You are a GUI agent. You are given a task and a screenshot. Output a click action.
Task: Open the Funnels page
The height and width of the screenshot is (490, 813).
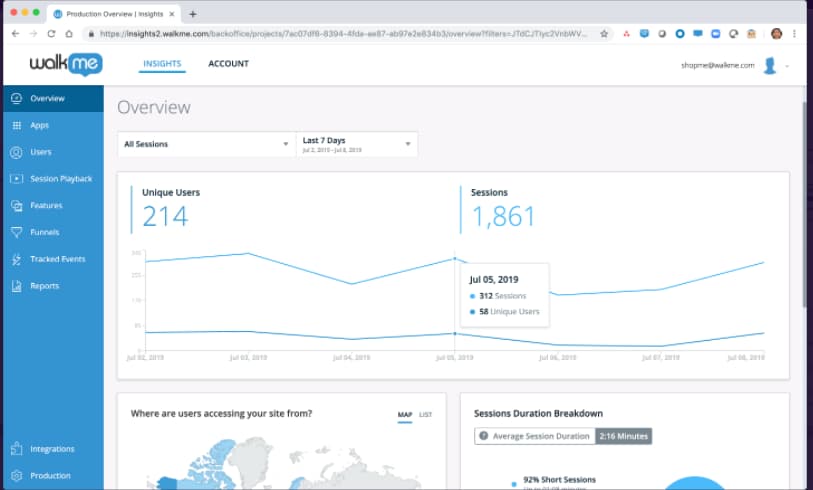click(45, 232)
